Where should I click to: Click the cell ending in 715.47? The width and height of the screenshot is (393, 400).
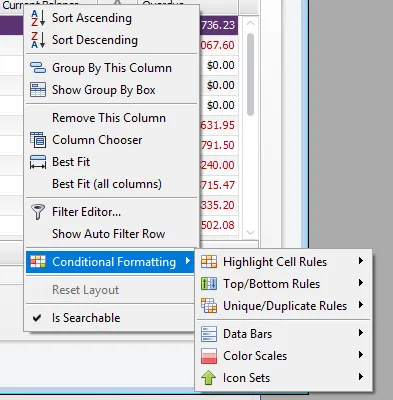pyautogui.click(x=219, y=185)
